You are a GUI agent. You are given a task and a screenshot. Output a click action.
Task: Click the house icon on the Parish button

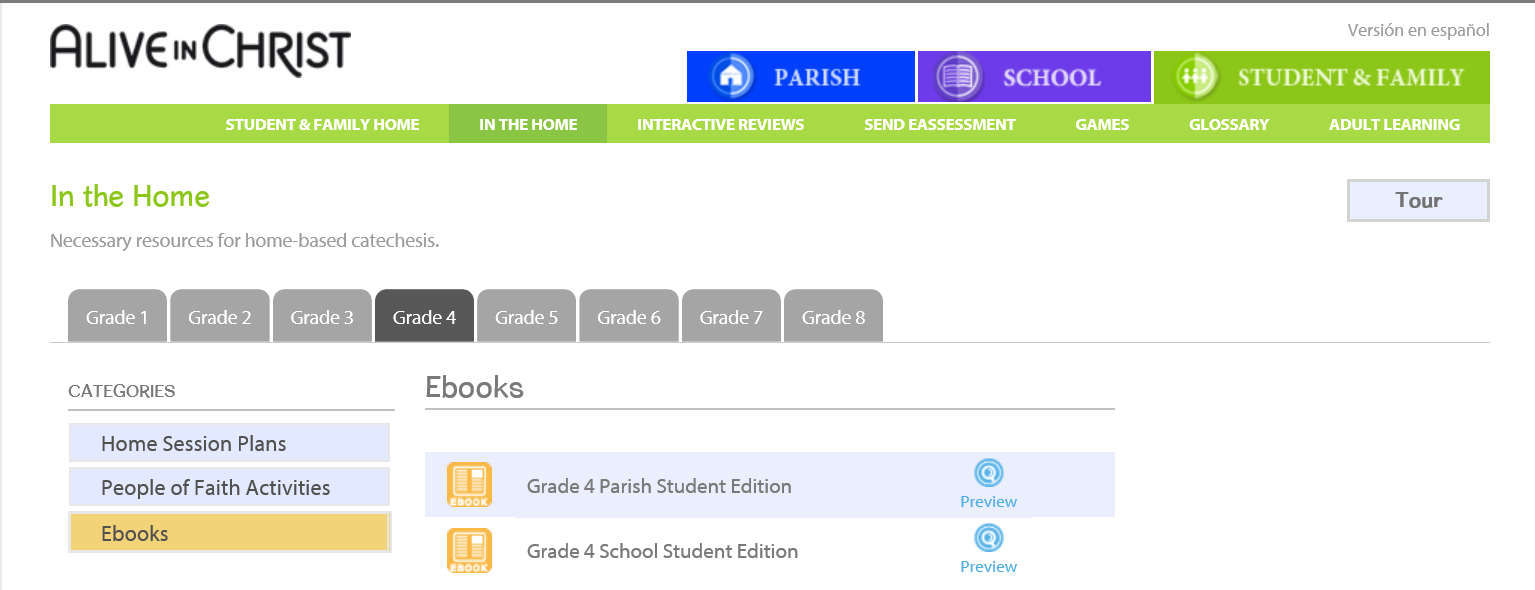(x=732, y=77)
